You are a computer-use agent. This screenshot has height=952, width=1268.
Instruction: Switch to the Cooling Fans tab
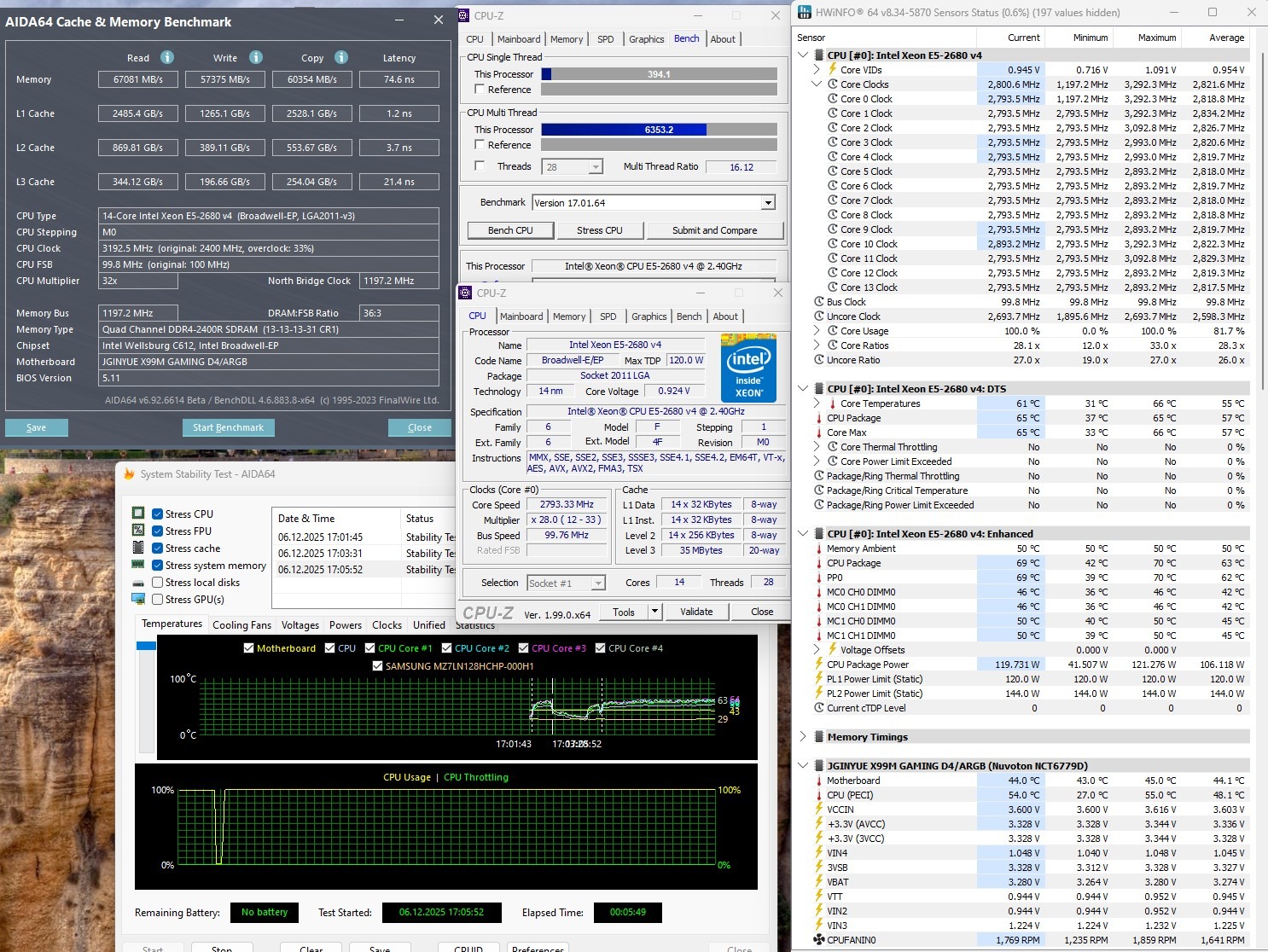241,625
